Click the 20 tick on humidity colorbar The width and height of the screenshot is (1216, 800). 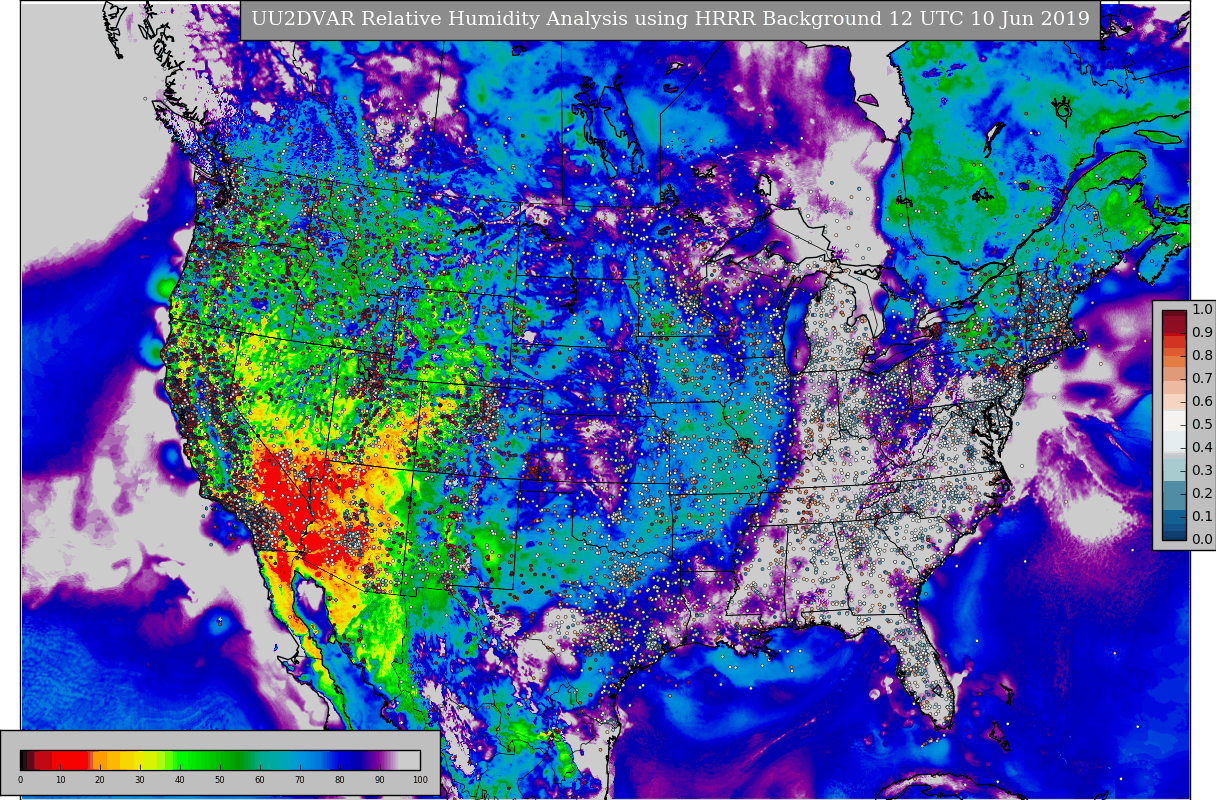point(100,780)
